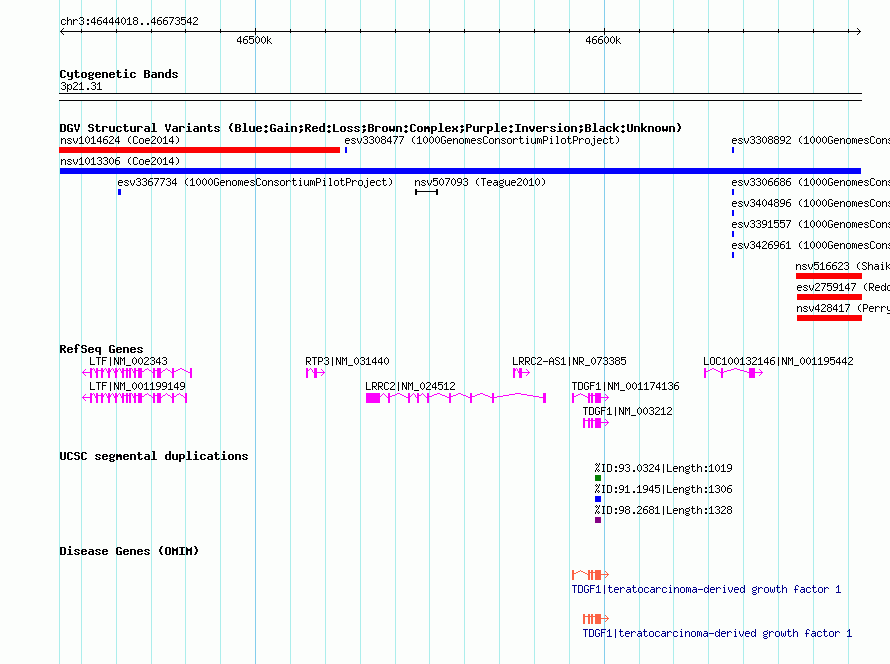Click the LRRC2-AS1 gene glyph
The image size is (890, 664).
[x=521, y=373]
